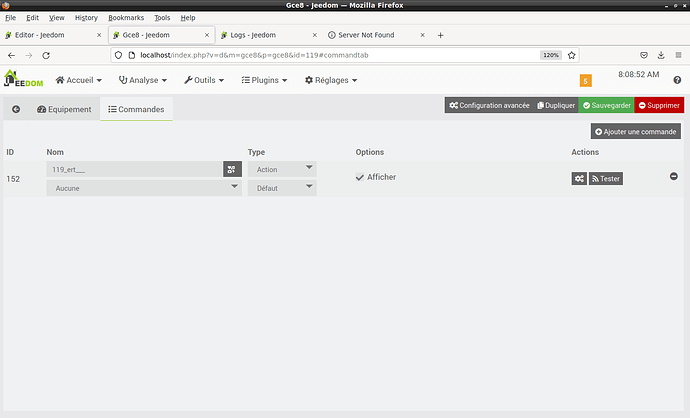
Task: Click the orange messages badge showing 5
Action: pos(586,81)
